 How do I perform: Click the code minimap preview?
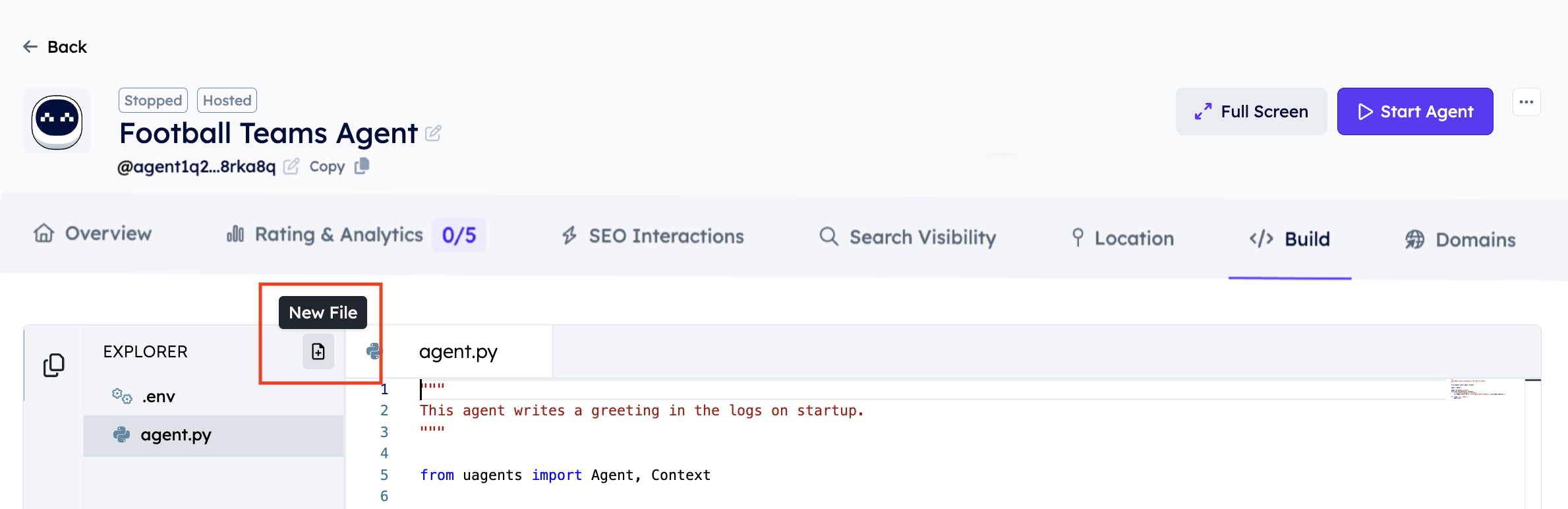[x=1478, y=390]
